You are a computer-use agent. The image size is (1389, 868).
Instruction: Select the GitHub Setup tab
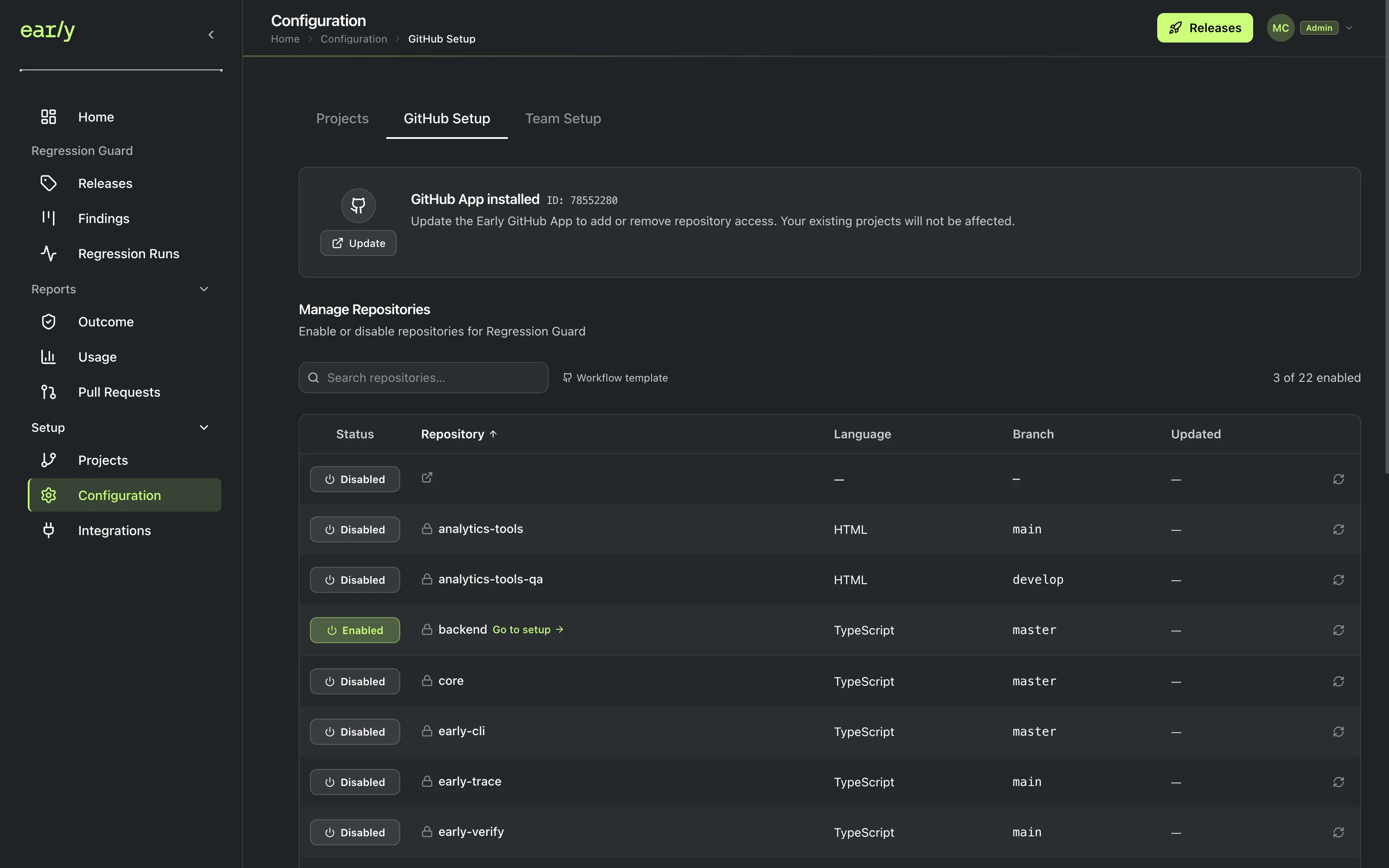pyautogui.click(x=447, y=119)
